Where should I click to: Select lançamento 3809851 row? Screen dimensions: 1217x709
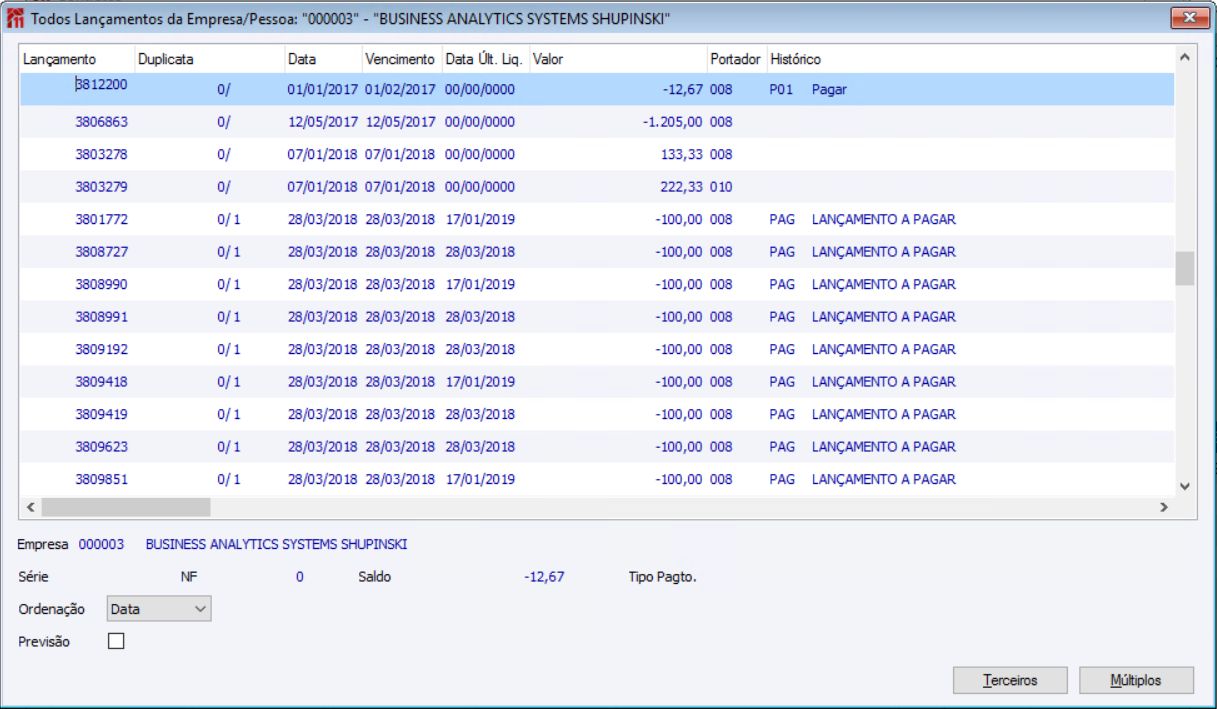(x=597, y=479)
